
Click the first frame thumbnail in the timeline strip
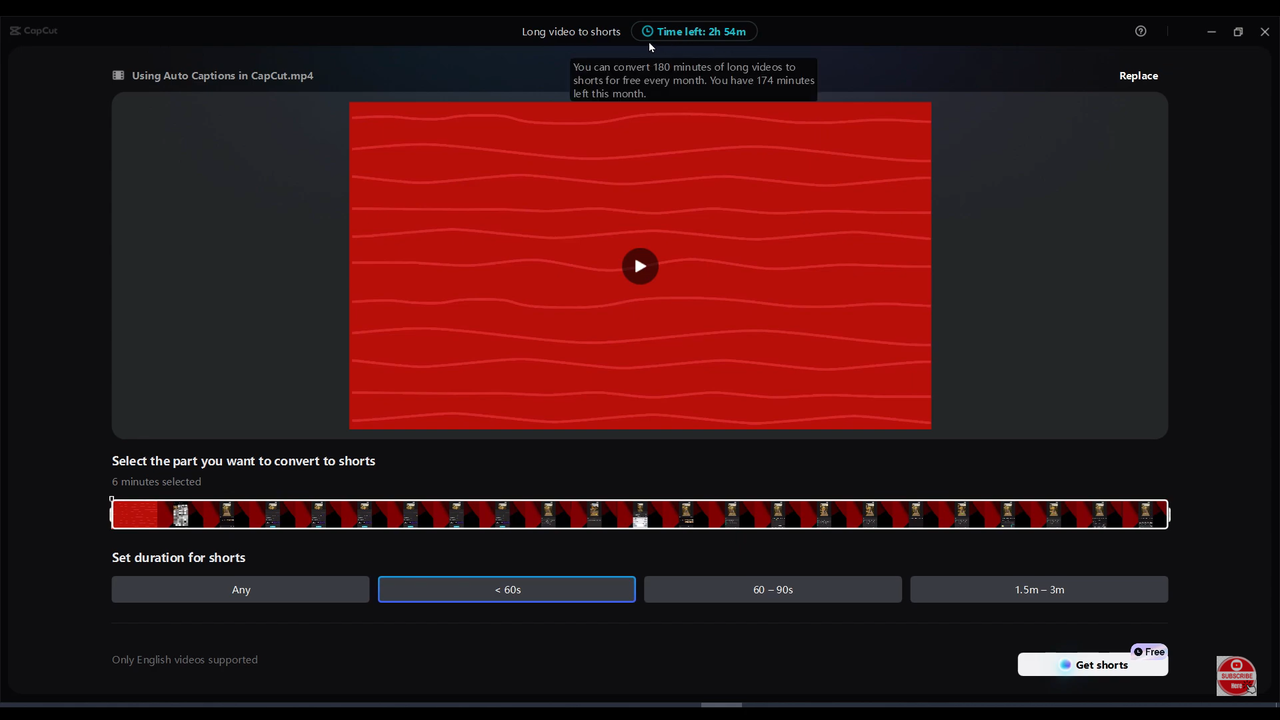coord(135,514)
